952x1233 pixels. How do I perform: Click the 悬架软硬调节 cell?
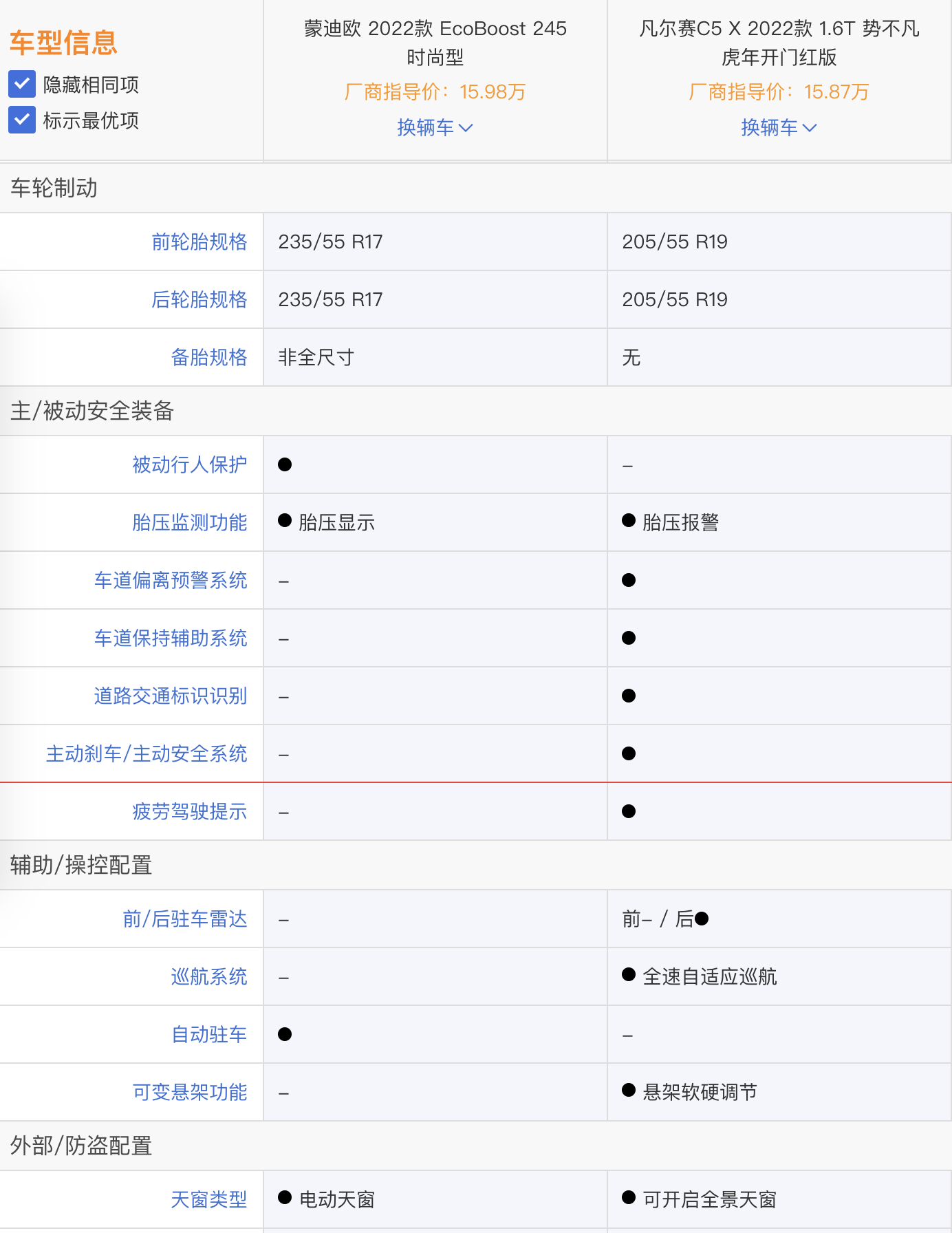pos(779,1092)
